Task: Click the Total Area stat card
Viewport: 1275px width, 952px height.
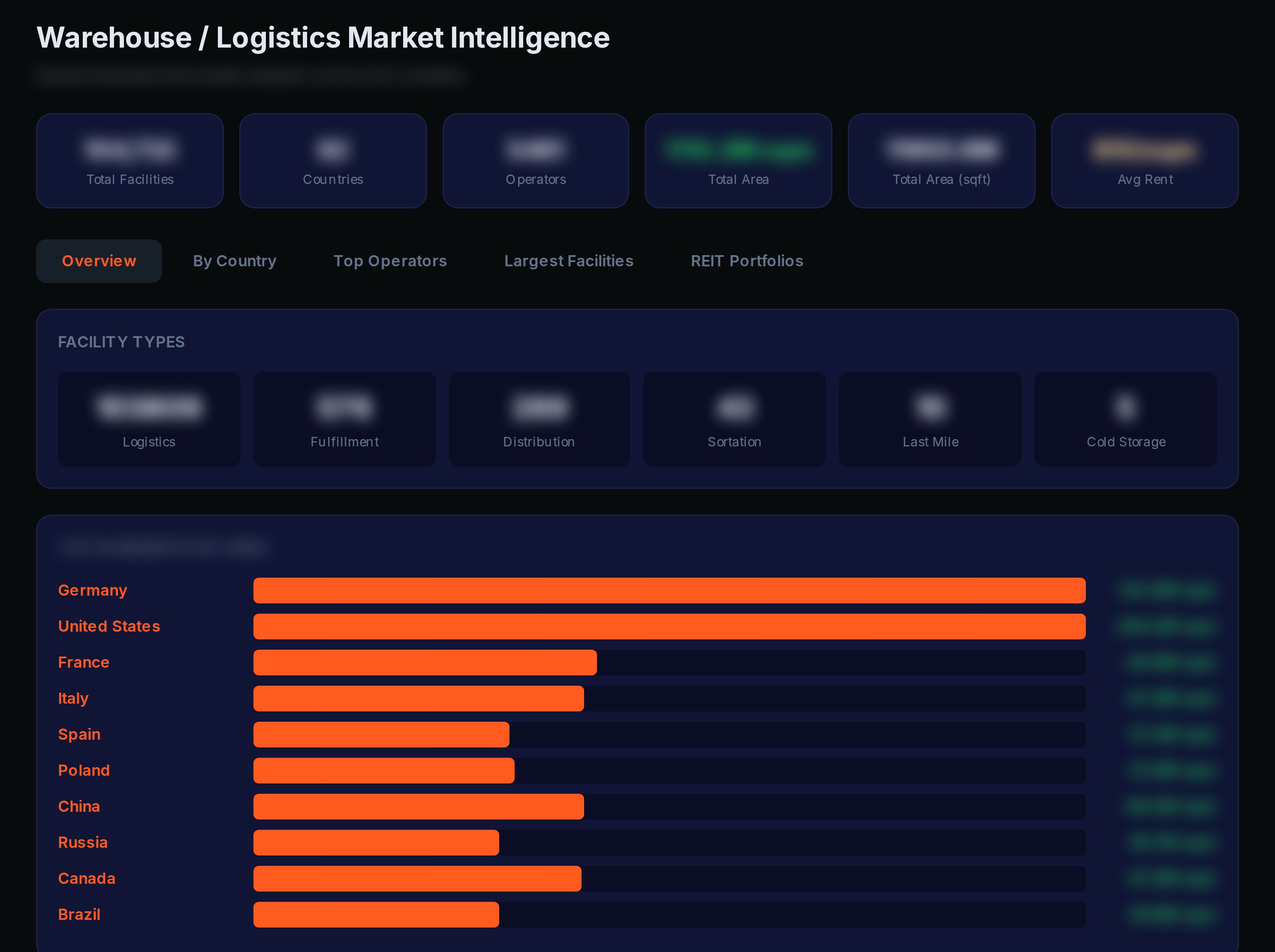Action: tap(738, 161)
